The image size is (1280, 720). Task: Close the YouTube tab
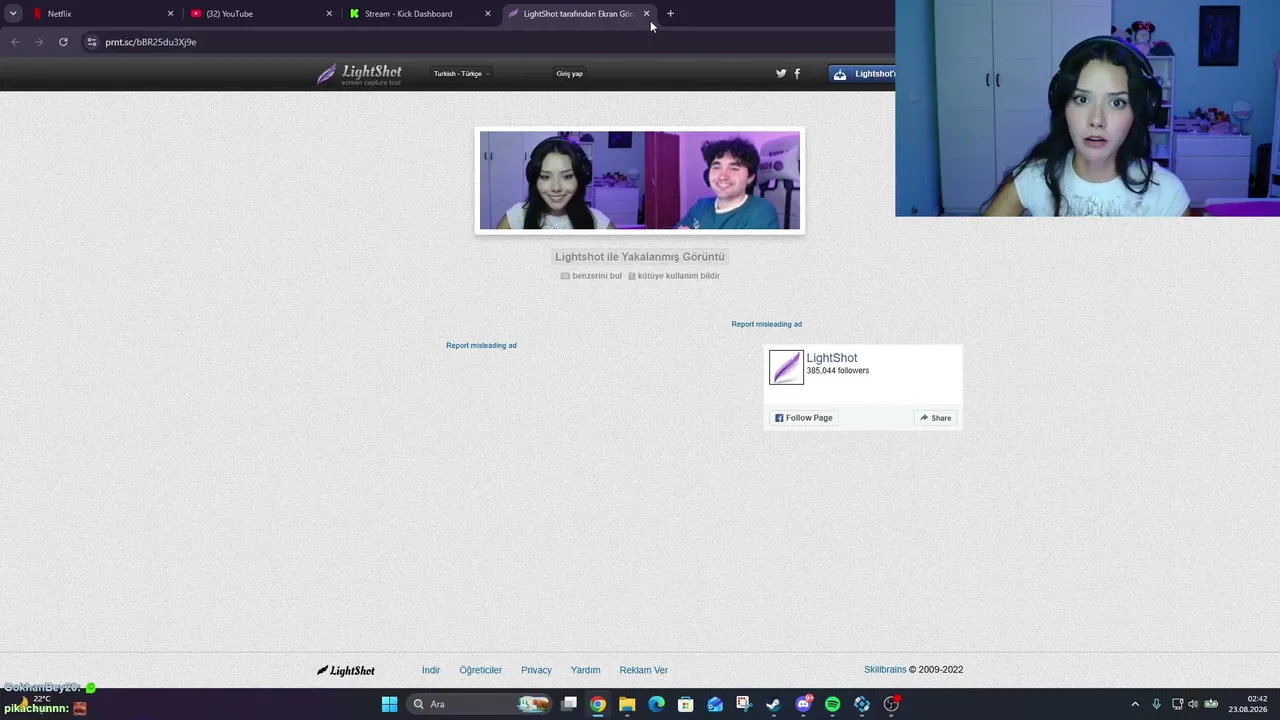click(x=329, y=14)
